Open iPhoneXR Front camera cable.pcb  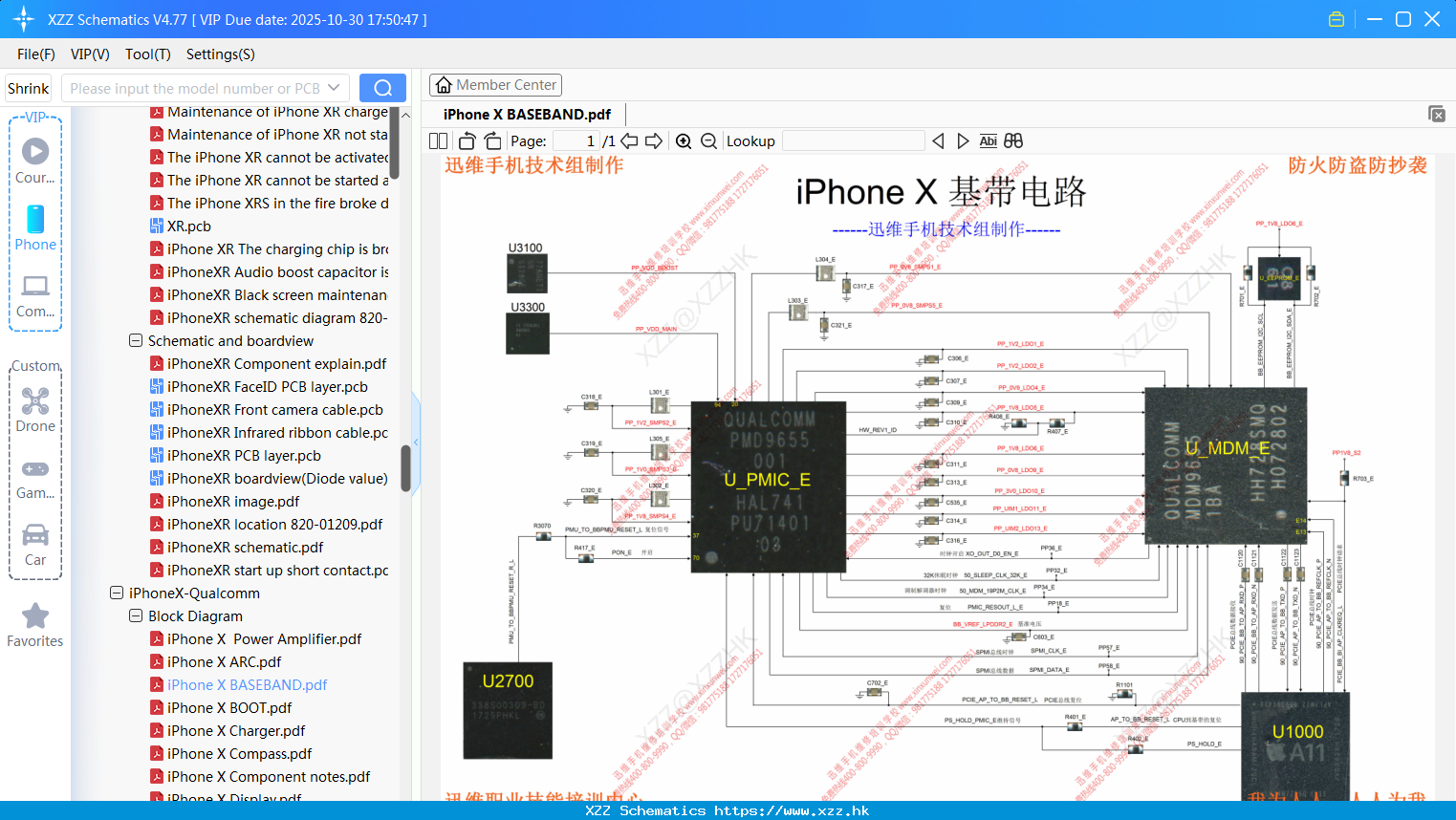(275, 409)
